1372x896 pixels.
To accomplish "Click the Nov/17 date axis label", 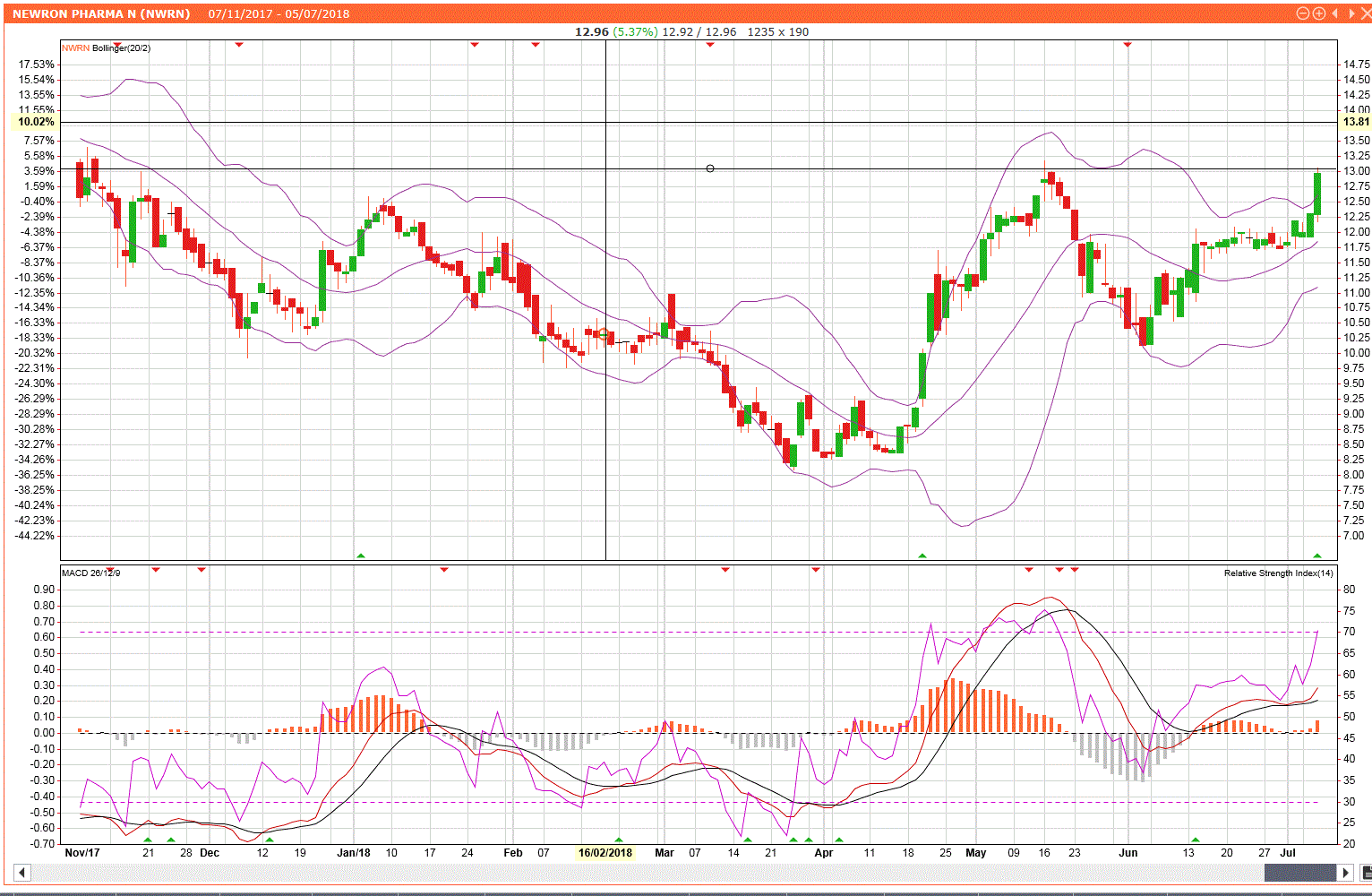I will pos(82,853).
